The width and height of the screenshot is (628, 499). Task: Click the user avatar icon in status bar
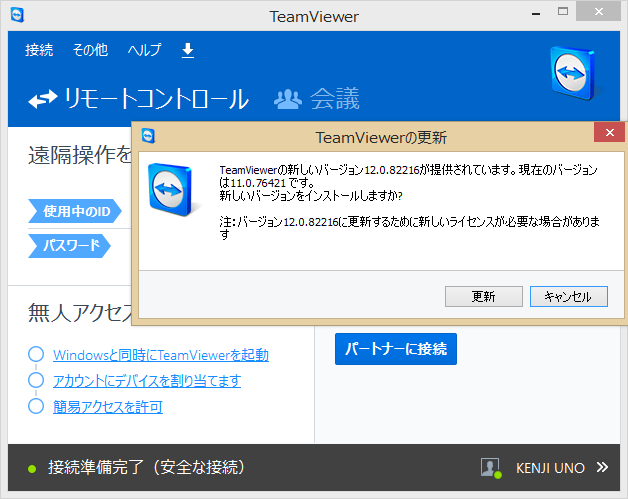coord(491,468)
